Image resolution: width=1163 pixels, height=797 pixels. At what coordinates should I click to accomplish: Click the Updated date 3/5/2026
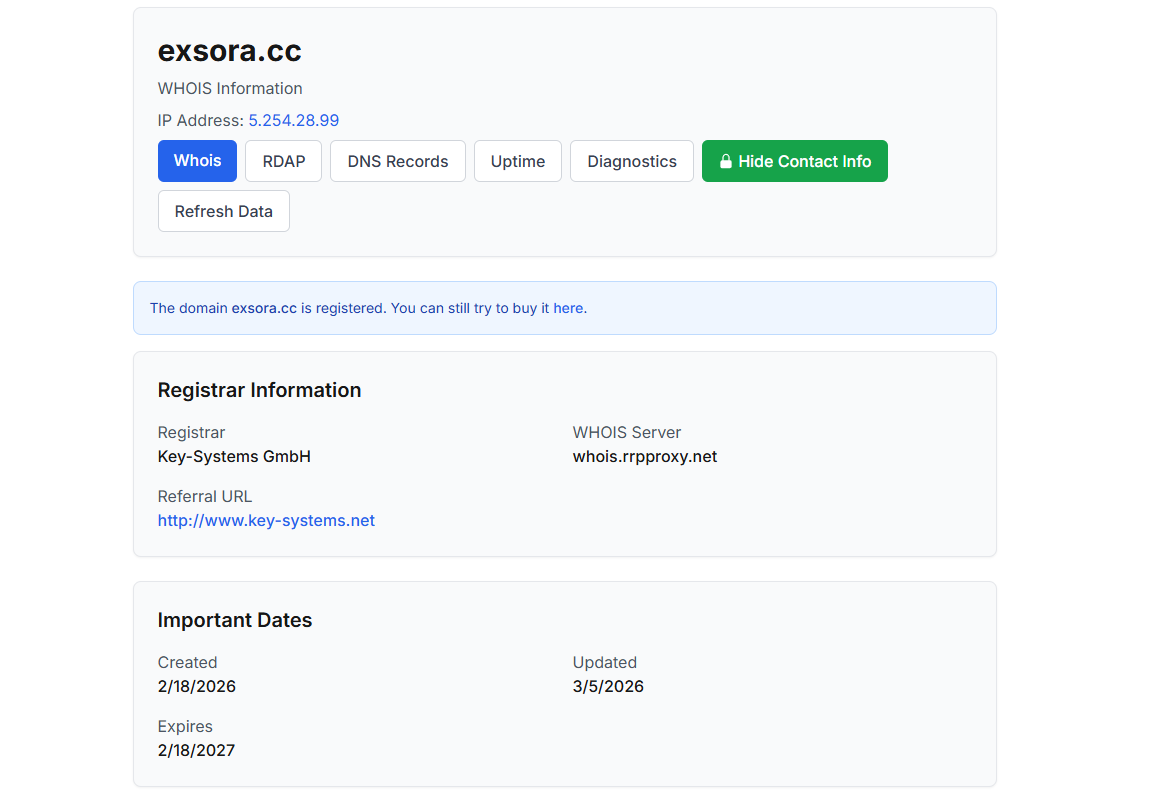click(608, 687)
